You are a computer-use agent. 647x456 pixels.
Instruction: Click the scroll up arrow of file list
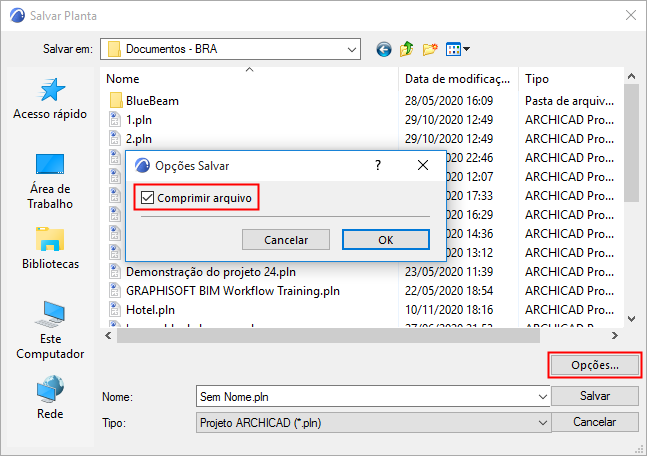[631, 76]
